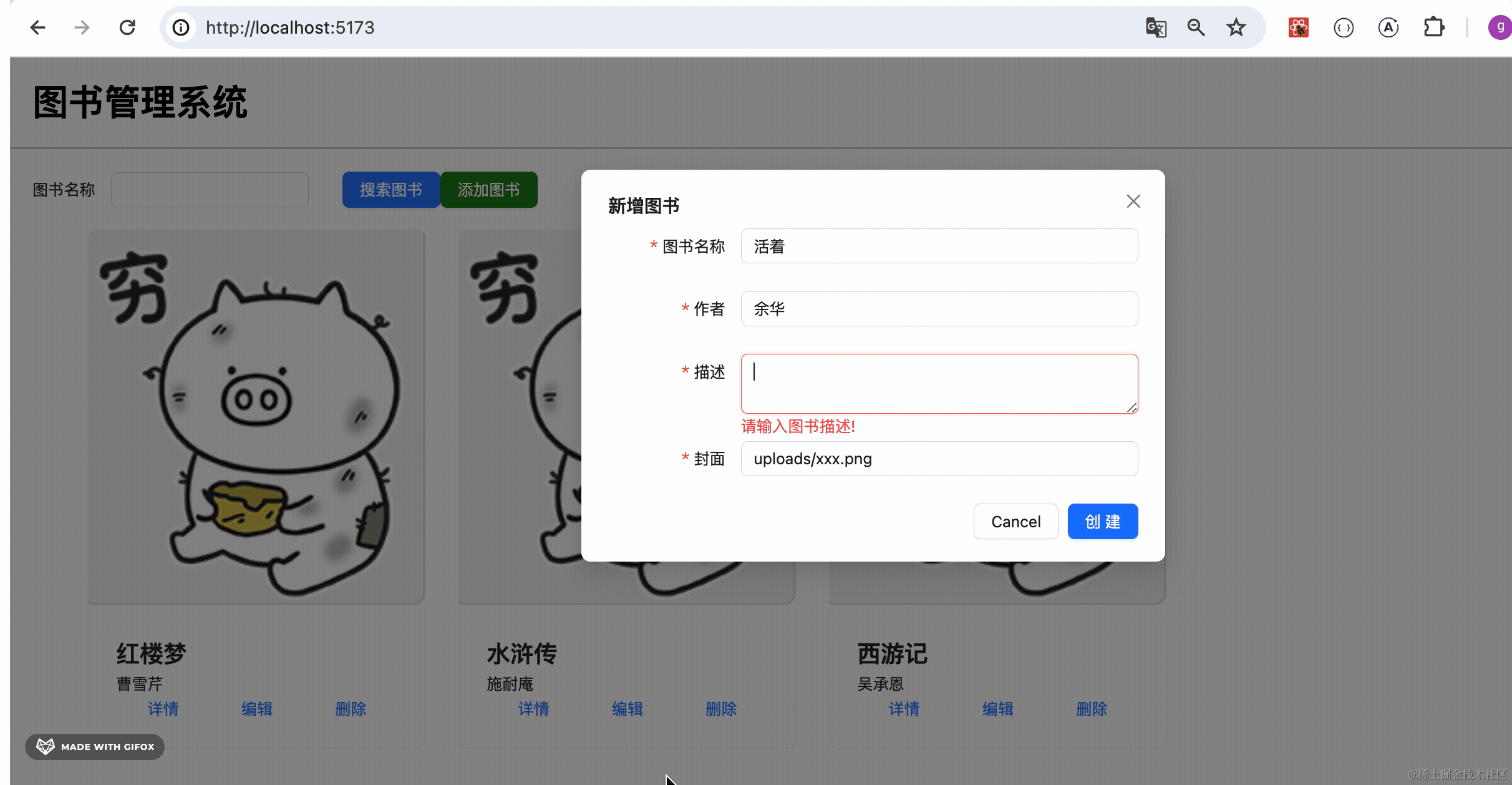Image resolution: width=1512 pixels, height=785 pixels.
Task: Open the Extensions puzzle icon
Action: pyautogui.click(x=1433, y=27)
